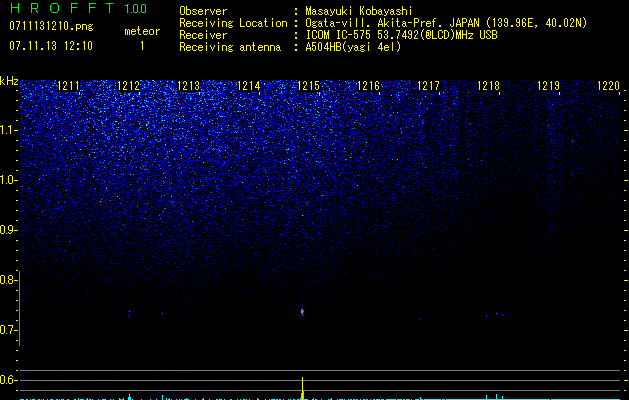Click the HROFFT 1.0.0 title text
The height and width of the screenshot is (400, 629).
point(79,8)
